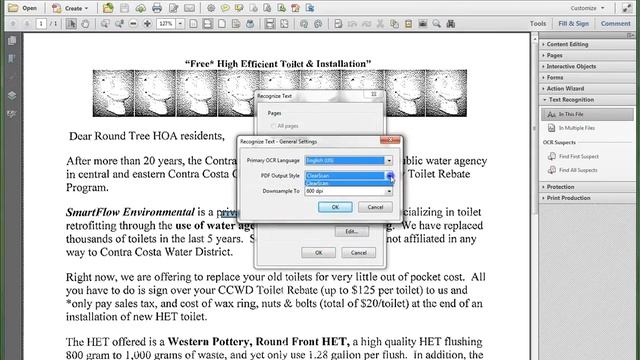Screen dimensions: 640x360
Task: Click the Print (printer) icon
Action: click(x=157, y=8)
